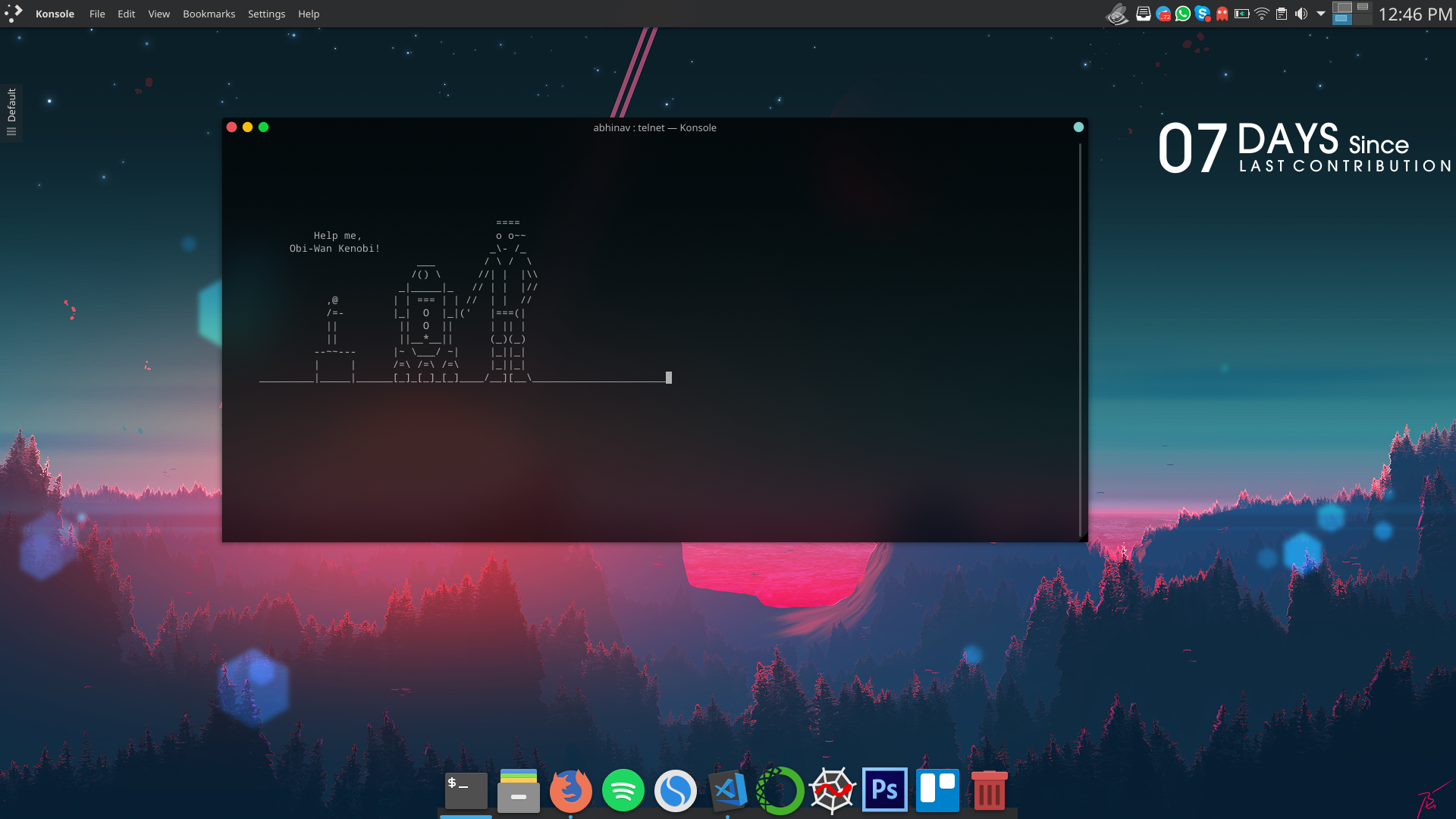This screenshot has width=1456, height=819.
Task: Open the Bookmarks menu
Action: (x=209, y=14)
